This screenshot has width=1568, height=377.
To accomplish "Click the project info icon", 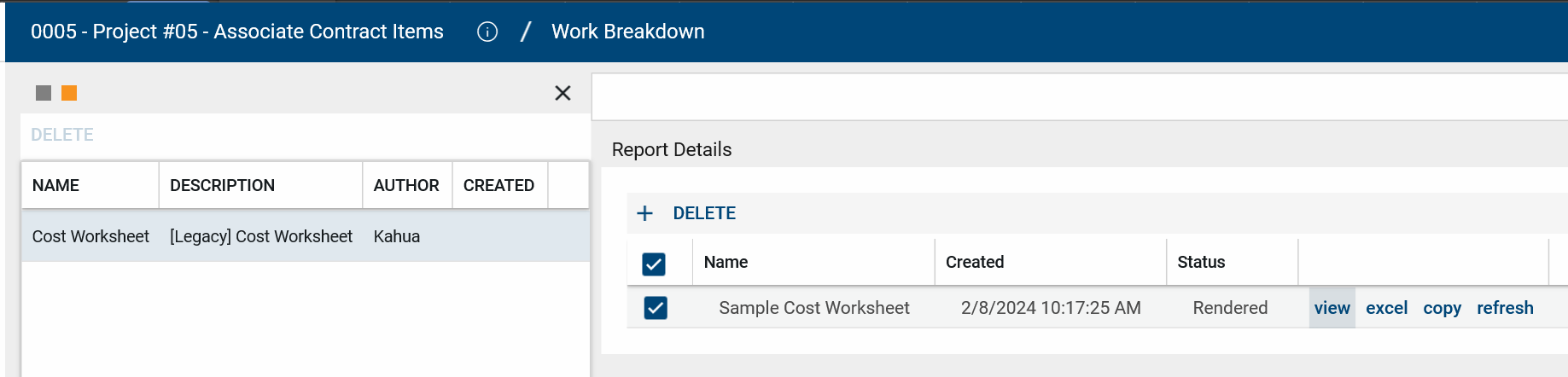I will pos(487,32).
